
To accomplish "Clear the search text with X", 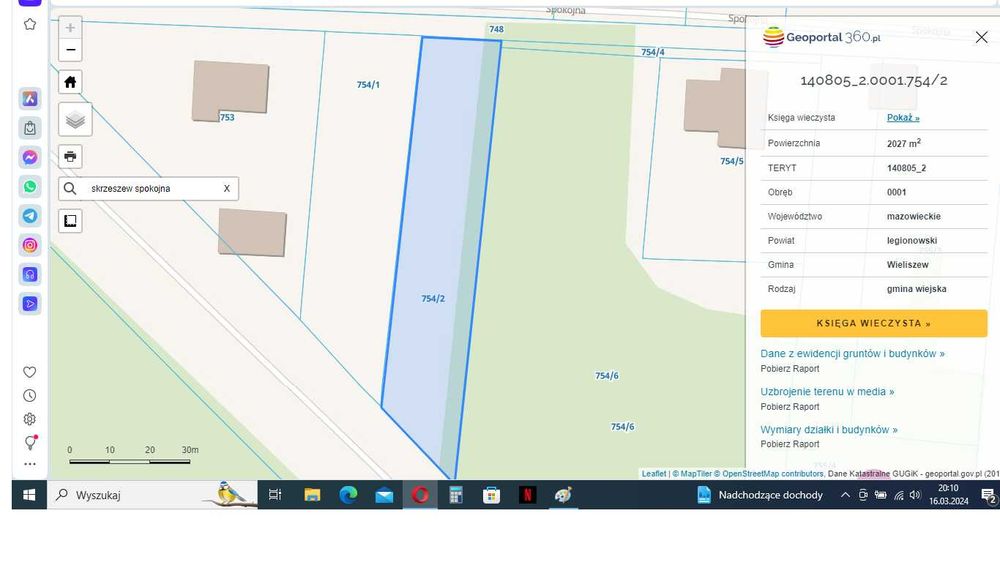I will pos(226,189).
